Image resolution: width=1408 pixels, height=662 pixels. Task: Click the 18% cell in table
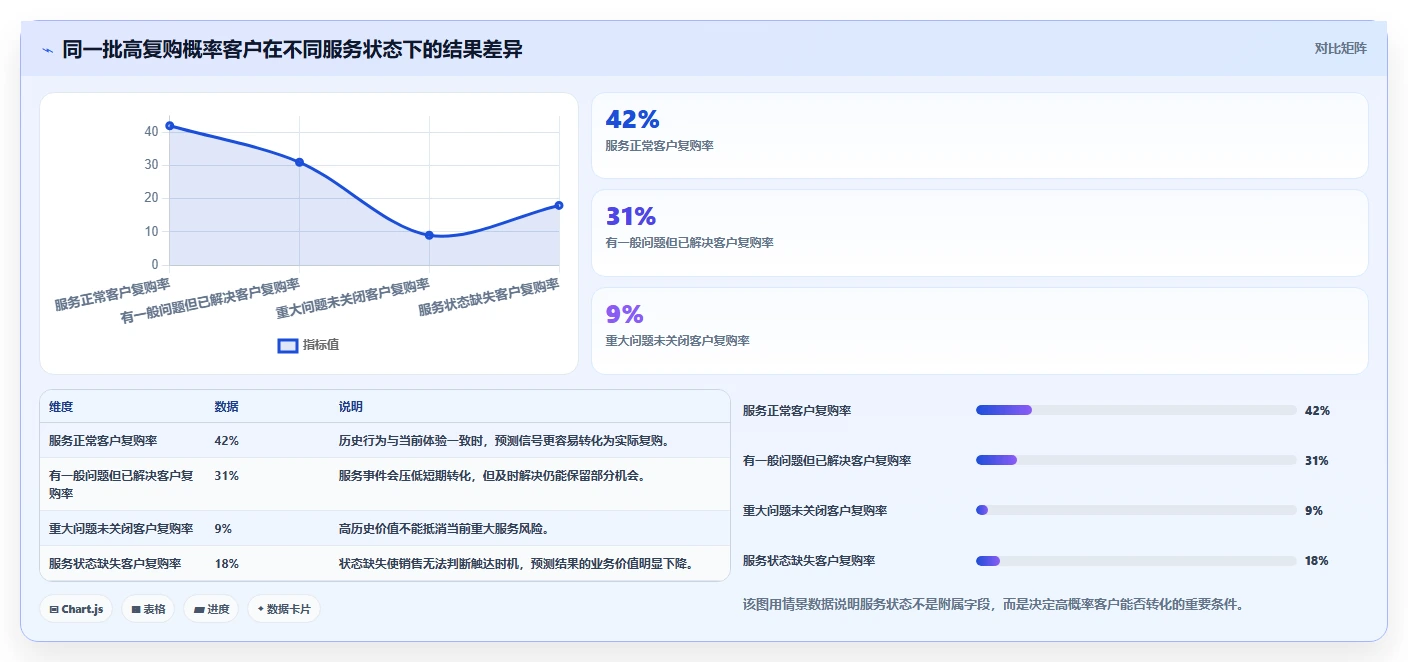coord(226,563)
